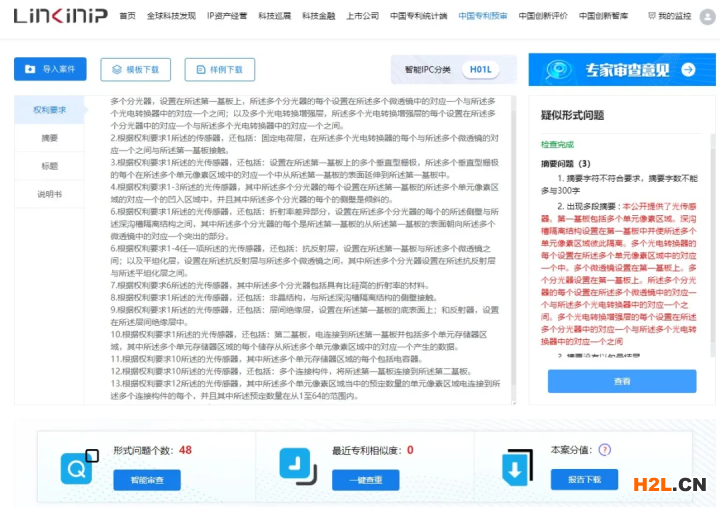This screenshot has width=720, height=507.
Task: Click the H01L IPC classification field
Action: tap(481, 69)
